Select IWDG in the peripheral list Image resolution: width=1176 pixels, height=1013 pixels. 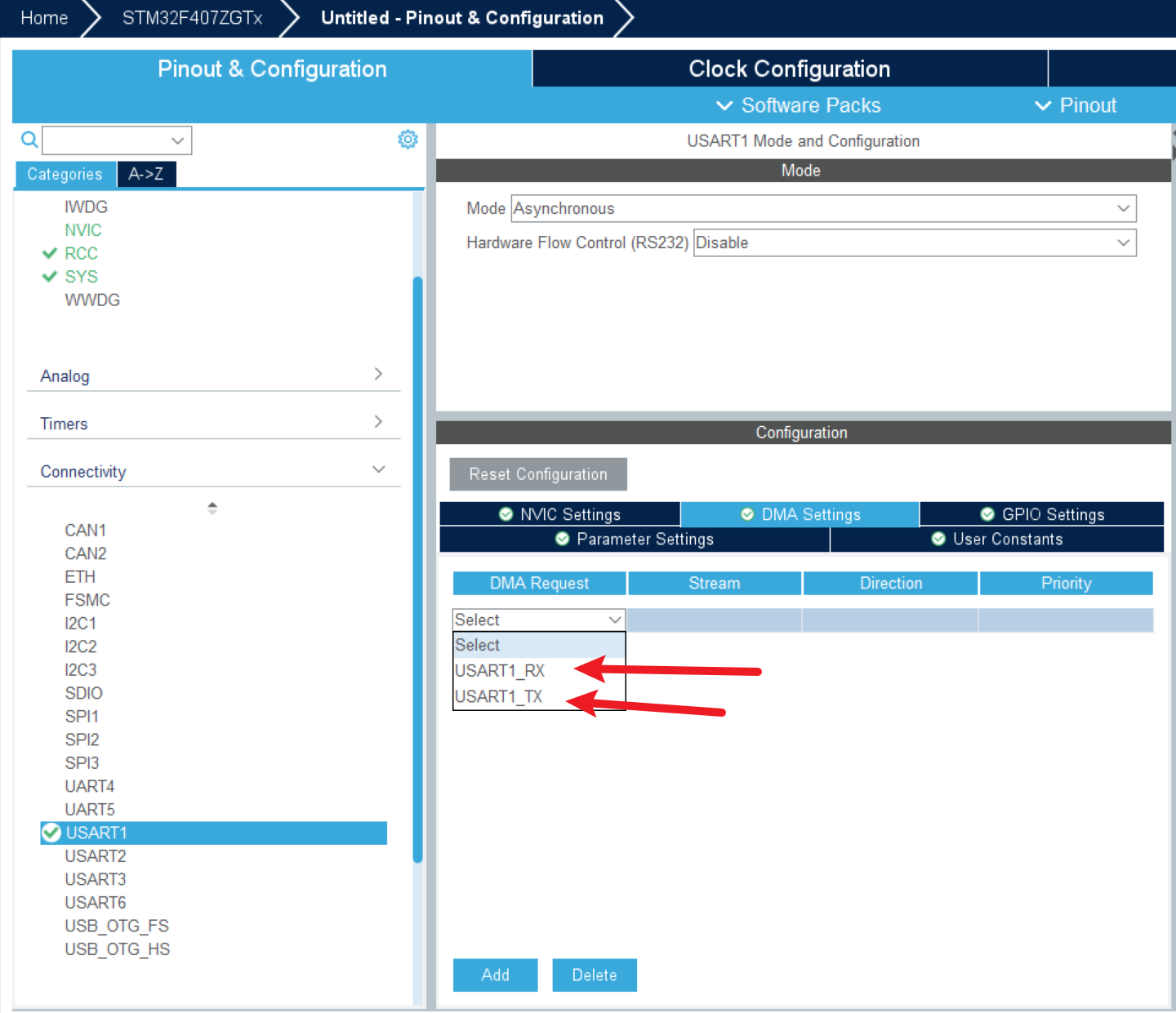pyautogui.click(x=87, y=207)
